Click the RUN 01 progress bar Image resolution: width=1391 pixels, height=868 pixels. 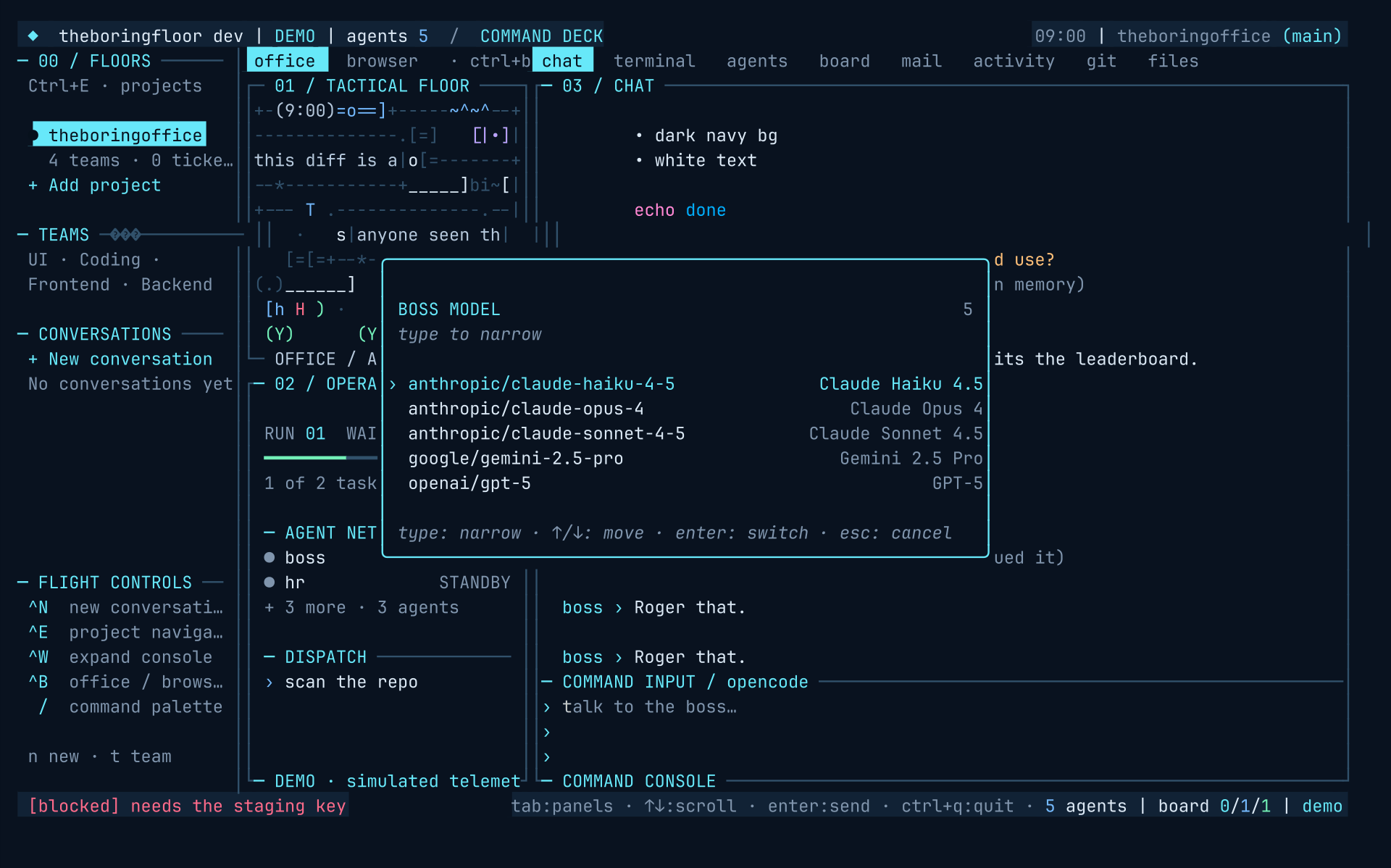(x=320, y=458)
